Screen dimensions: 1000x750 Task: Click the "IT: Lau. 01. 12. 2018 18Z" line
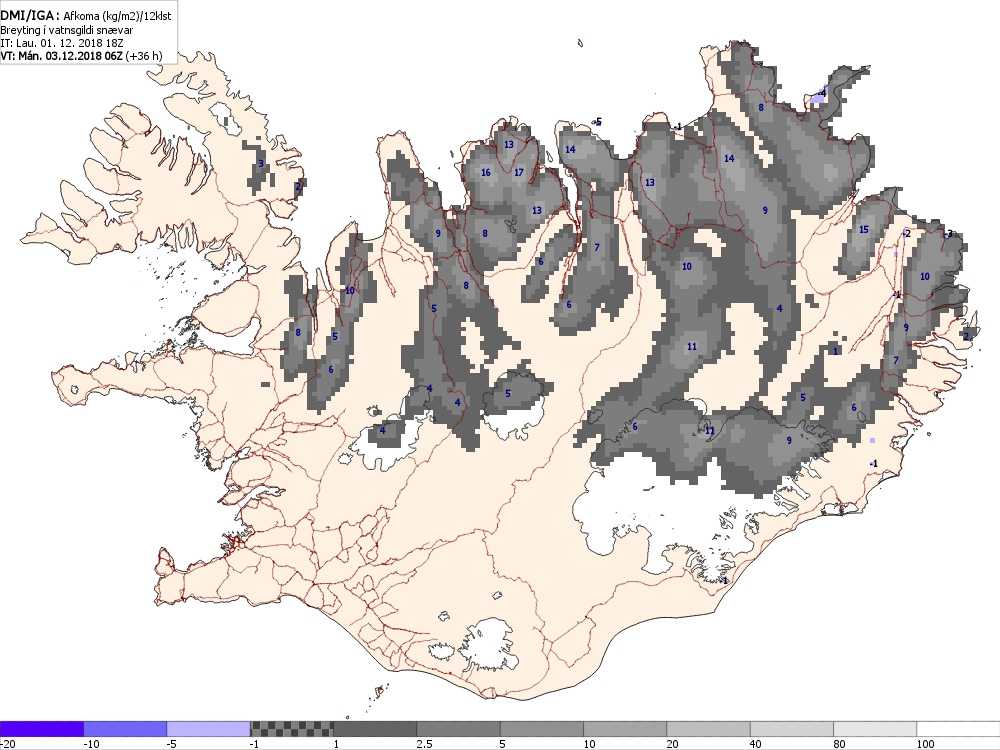coord(62,43)
